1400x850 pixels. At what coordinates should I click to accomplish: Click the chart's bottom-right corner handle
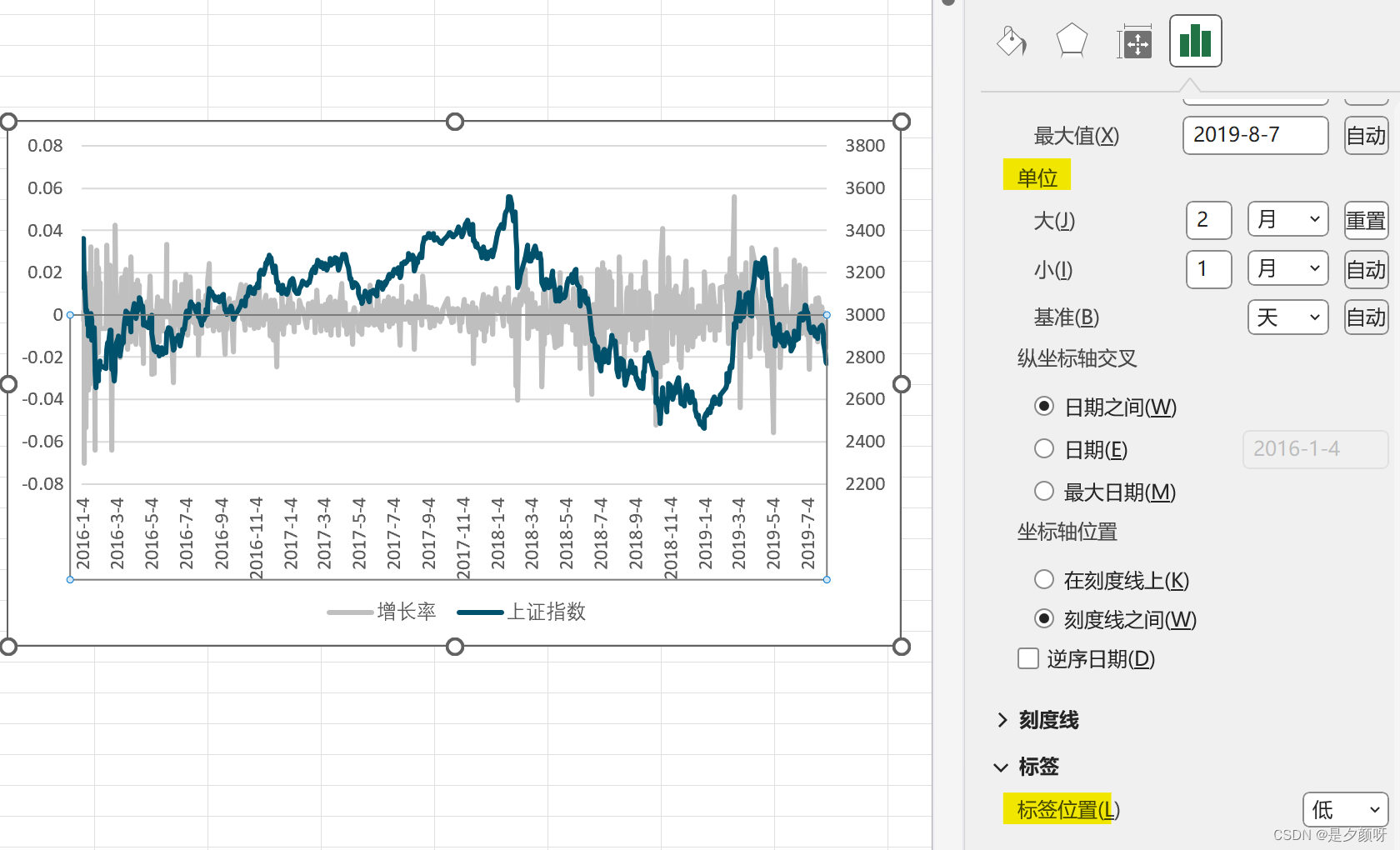901,647
